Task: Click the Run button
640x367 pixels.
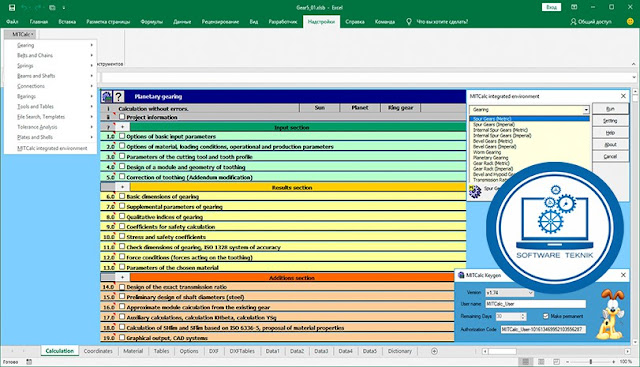Action: tap(610, 109)
